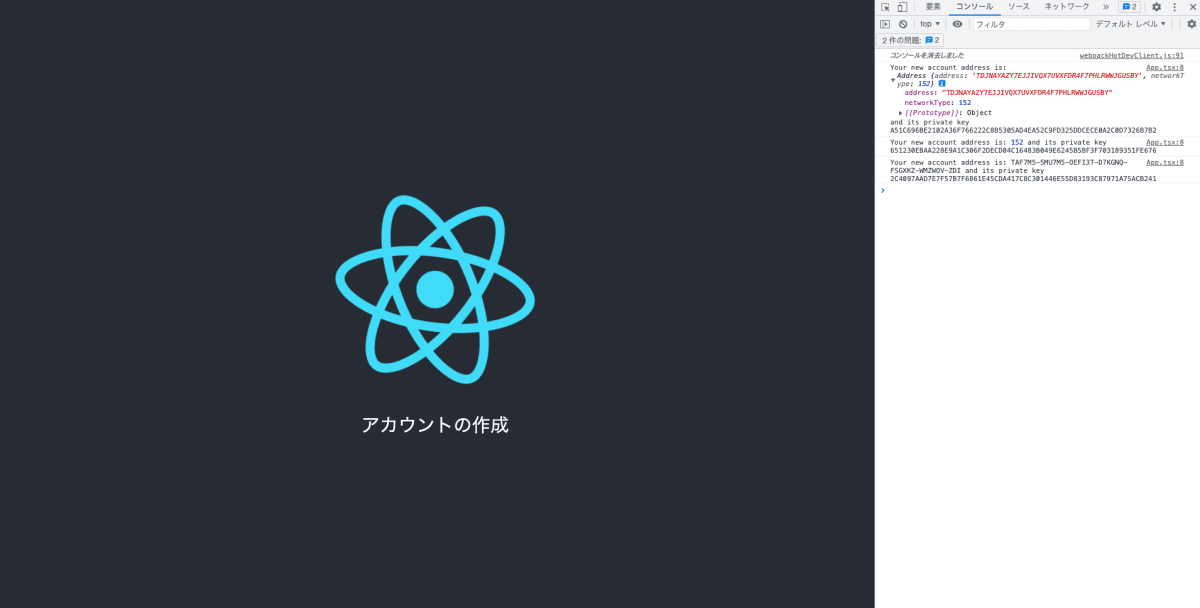1200x608 pixels.
Task: Create a live expression with the eye icon
Action: tap(957, 24)
